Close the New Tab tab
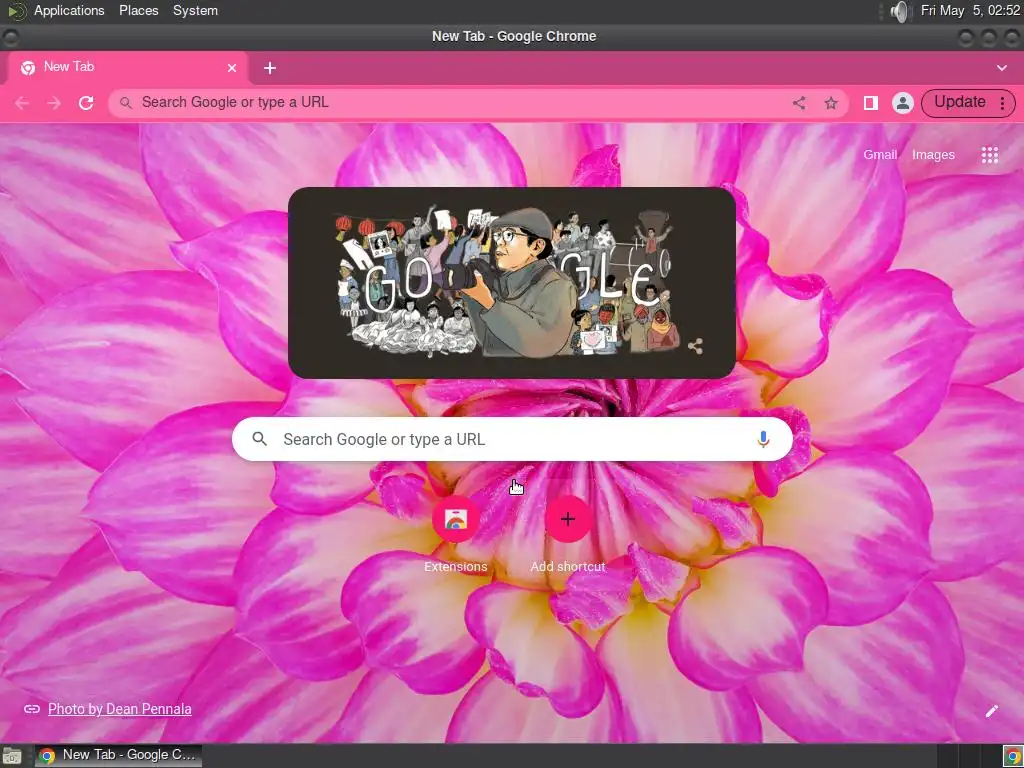 232,68
